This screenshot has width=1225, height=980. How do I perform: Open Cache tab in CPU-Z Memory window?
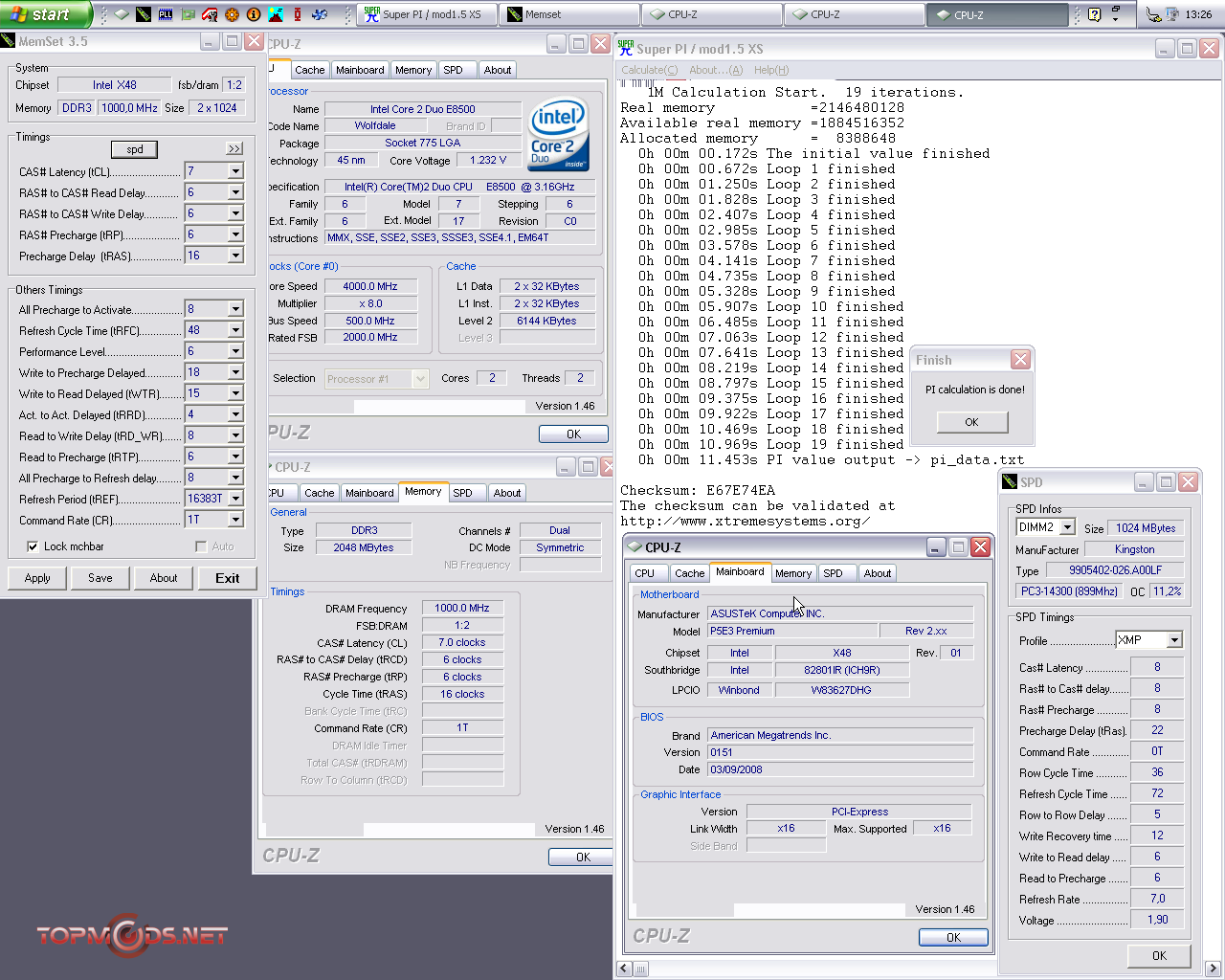[x=319, y=493]
